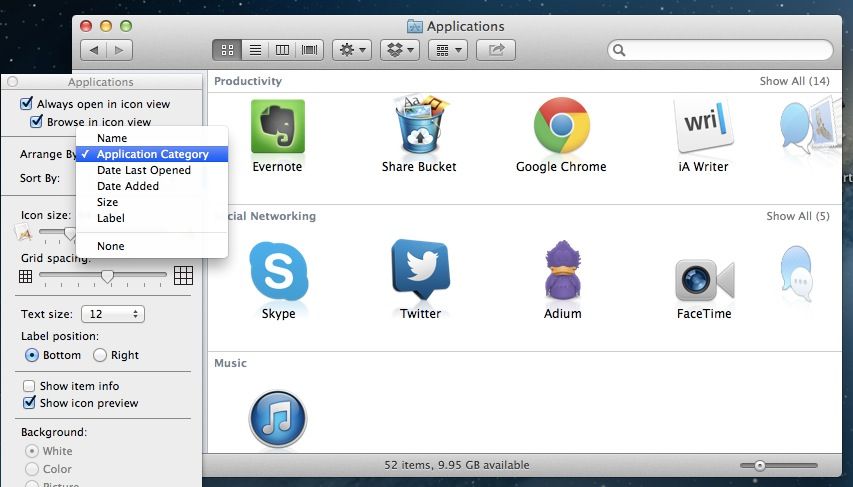
Task: Open the Dropbox toolbar dropdown
Action: tap(401, 49)
